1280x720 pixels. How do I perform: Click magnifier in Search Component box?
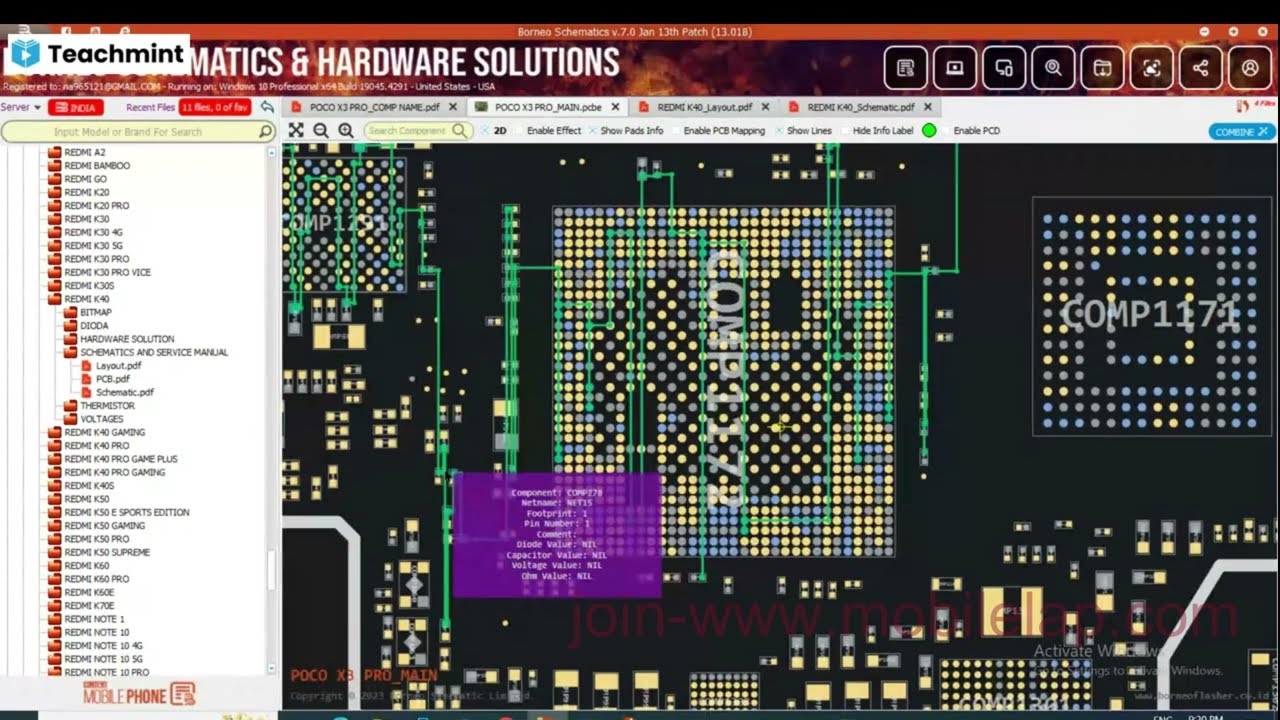[459, 130]
